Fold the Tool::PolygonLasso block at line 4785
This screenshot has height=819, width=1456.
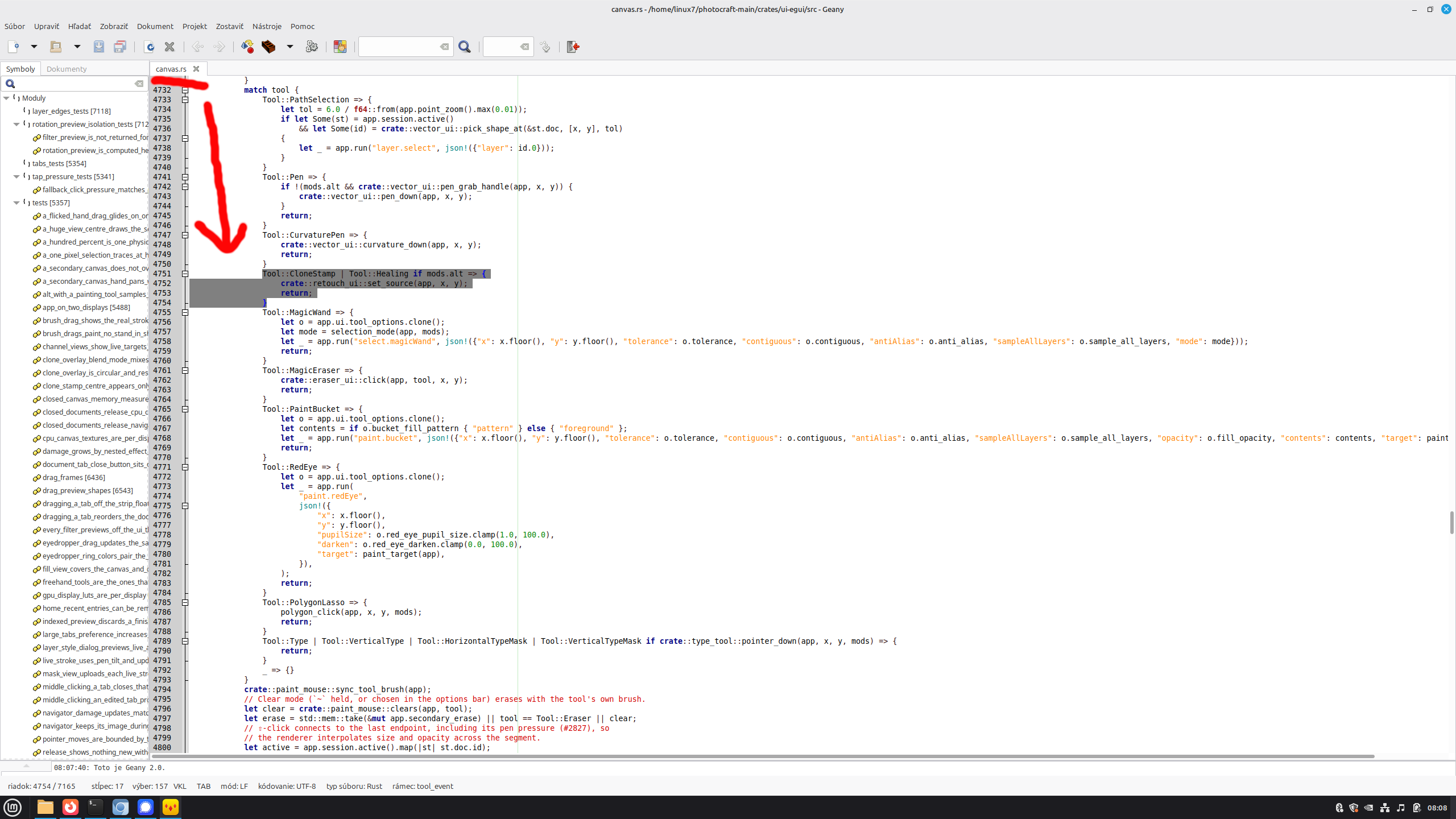pos(185,602)
